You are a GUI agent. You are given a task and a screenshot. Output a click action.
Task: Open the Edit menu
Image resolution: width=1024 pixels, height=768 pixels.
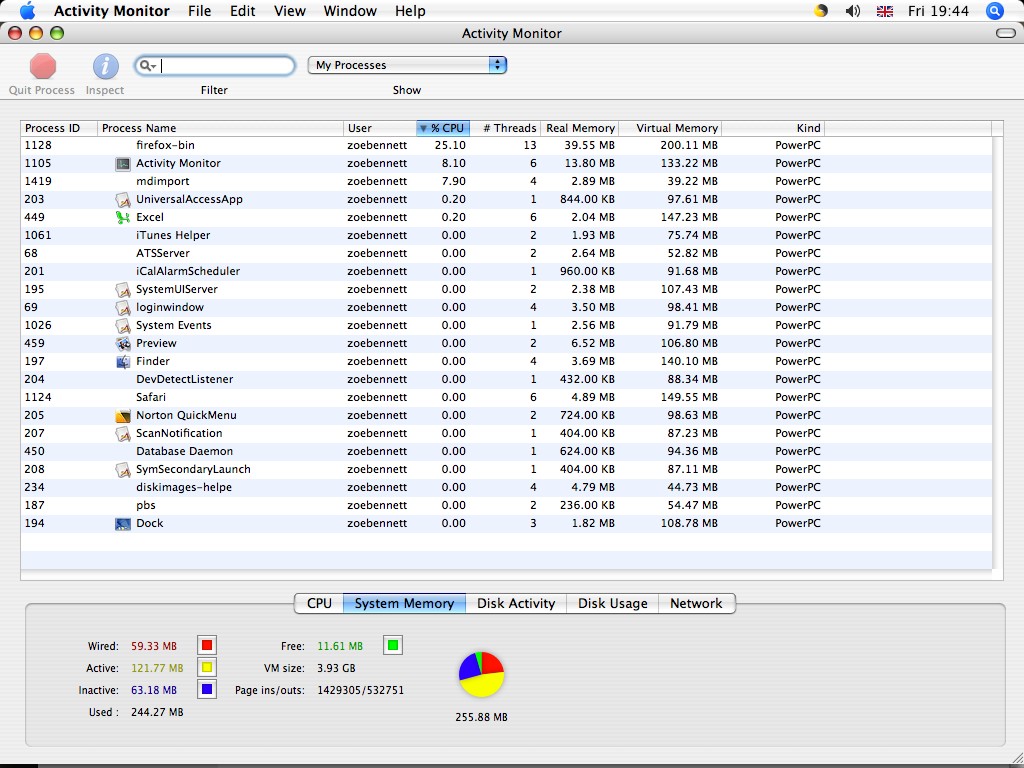pyautogui.click(x=242, y=10)
